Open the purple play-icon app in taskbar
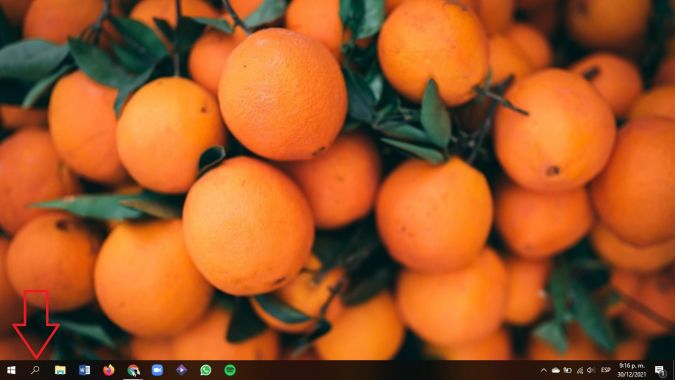 [182, 370]
